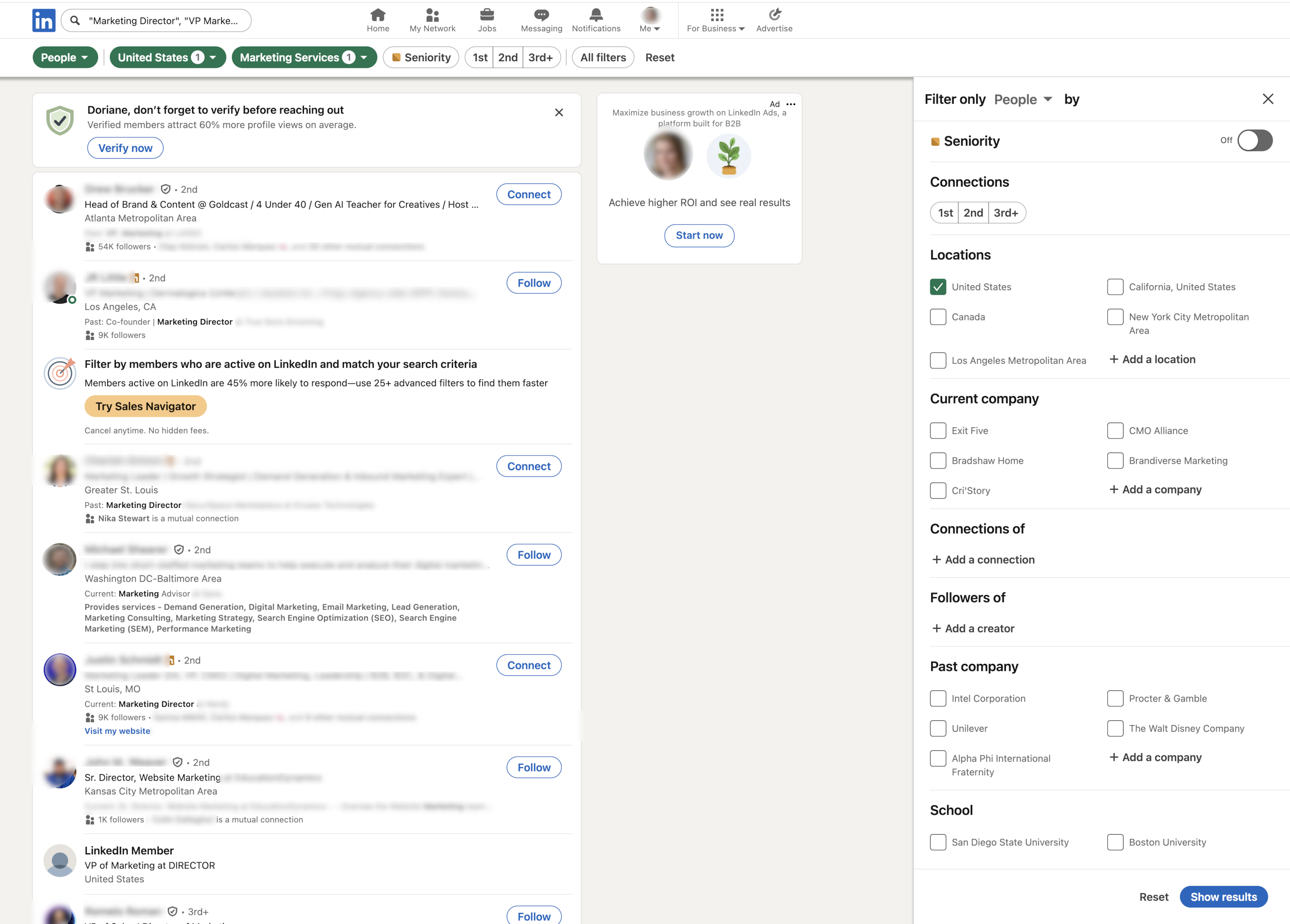
Task: Open the ad options three-dot icon
Action: point(791,104)
